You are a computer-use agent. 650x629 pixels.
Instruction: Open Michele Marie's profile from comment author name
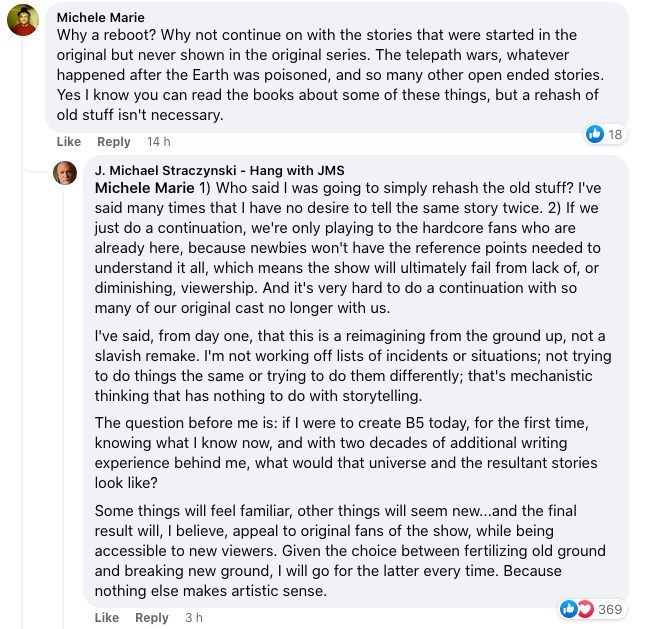tap(101, 17)
